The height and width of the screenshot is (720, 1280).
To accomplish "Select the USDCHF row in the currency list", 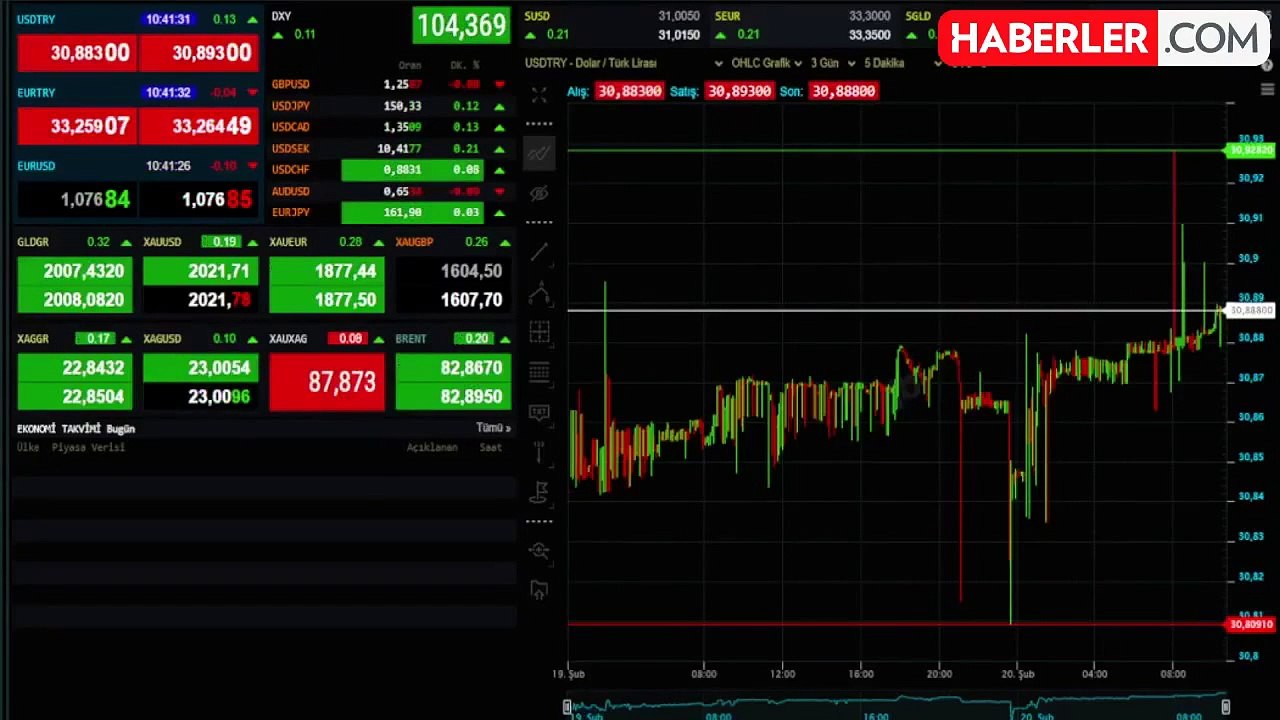I will [389, 170].
